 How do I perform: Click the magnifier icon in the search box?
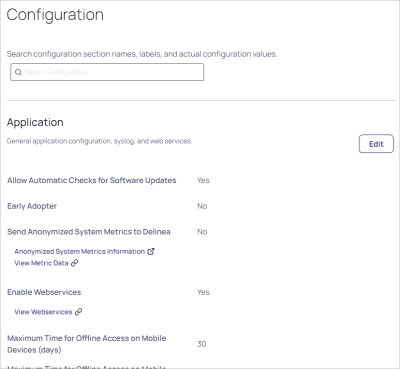18,72
